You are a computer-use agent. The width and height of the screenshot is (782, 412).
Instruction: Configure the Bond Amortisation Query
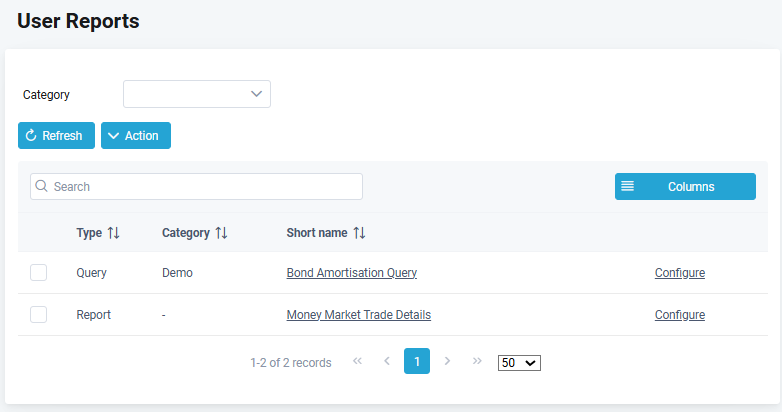(x=680, y=272)
